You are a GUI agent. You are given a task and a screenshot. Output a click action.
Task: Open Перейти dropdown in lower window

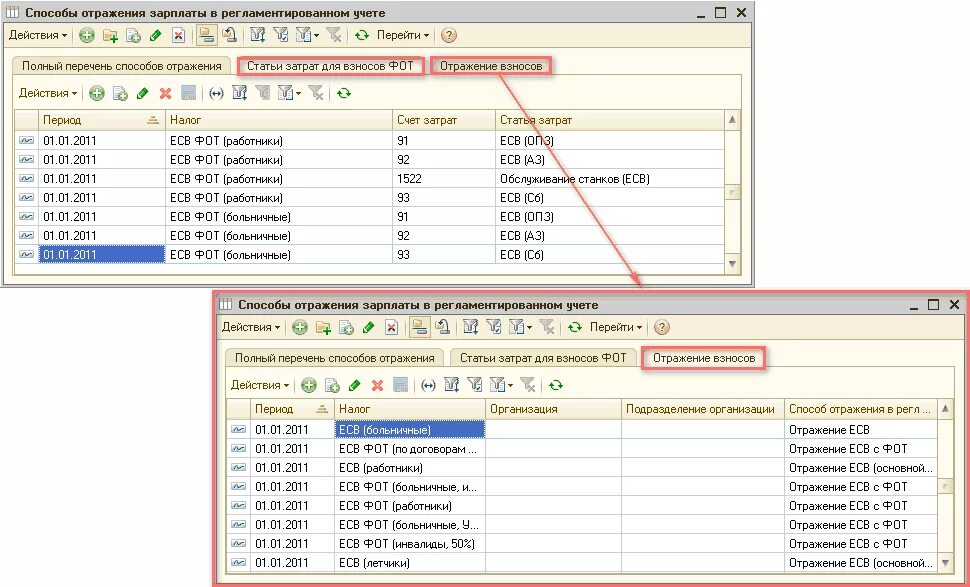tap(616, 327)
